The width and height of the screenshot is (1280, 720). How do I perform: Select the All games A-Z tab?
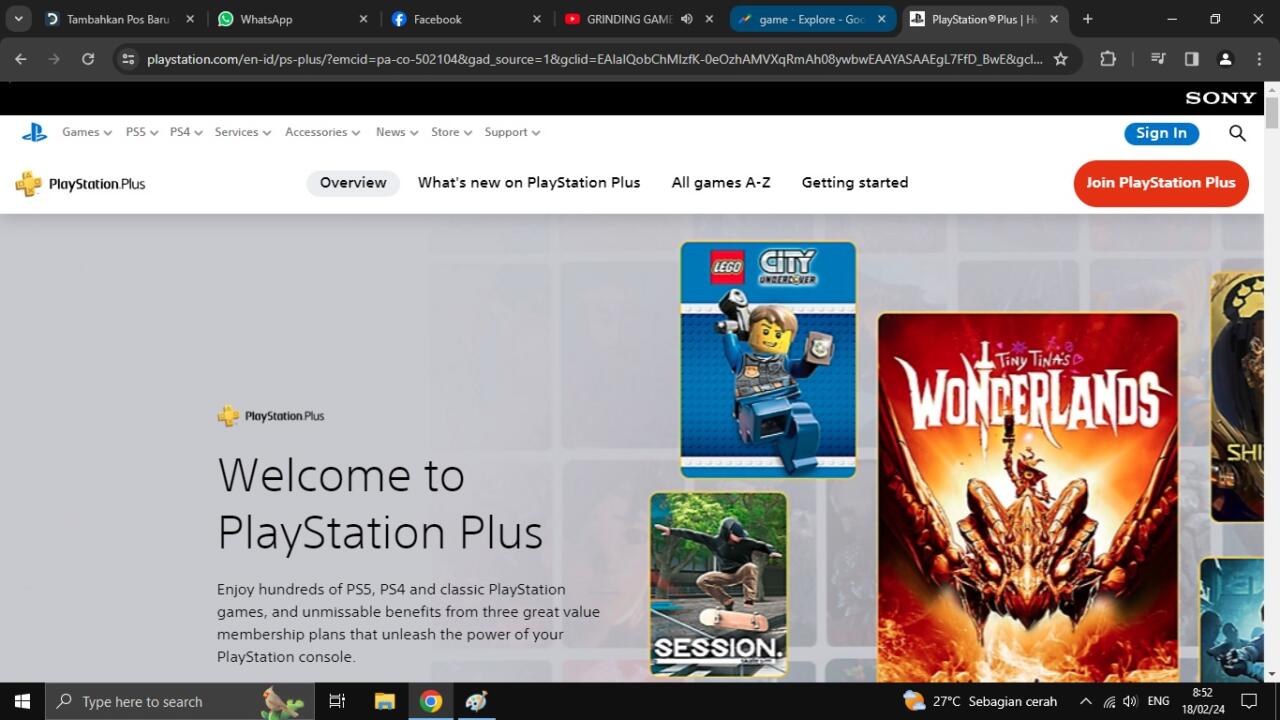pyautogui.click(x=721, y=182)
